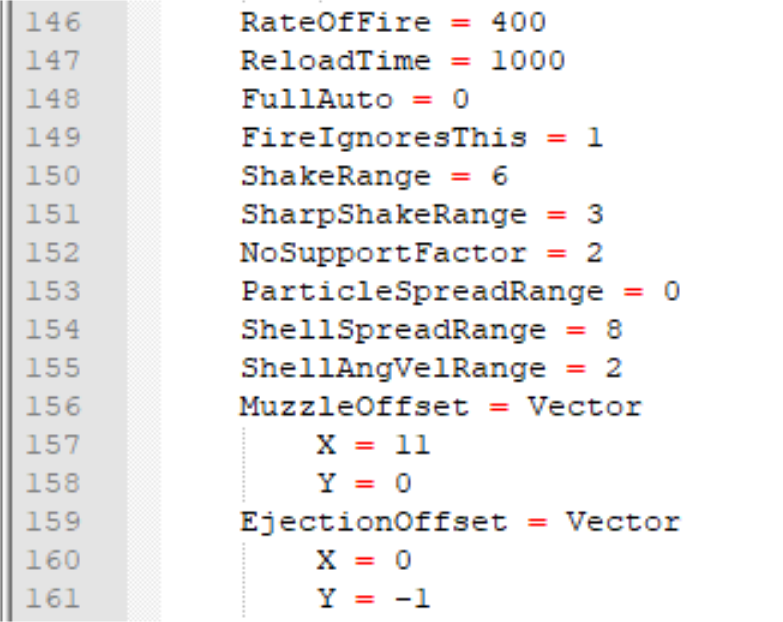783x622 pixels.
Task: Click the EjectionOffset Y value -1
Action: coord(412,598)
